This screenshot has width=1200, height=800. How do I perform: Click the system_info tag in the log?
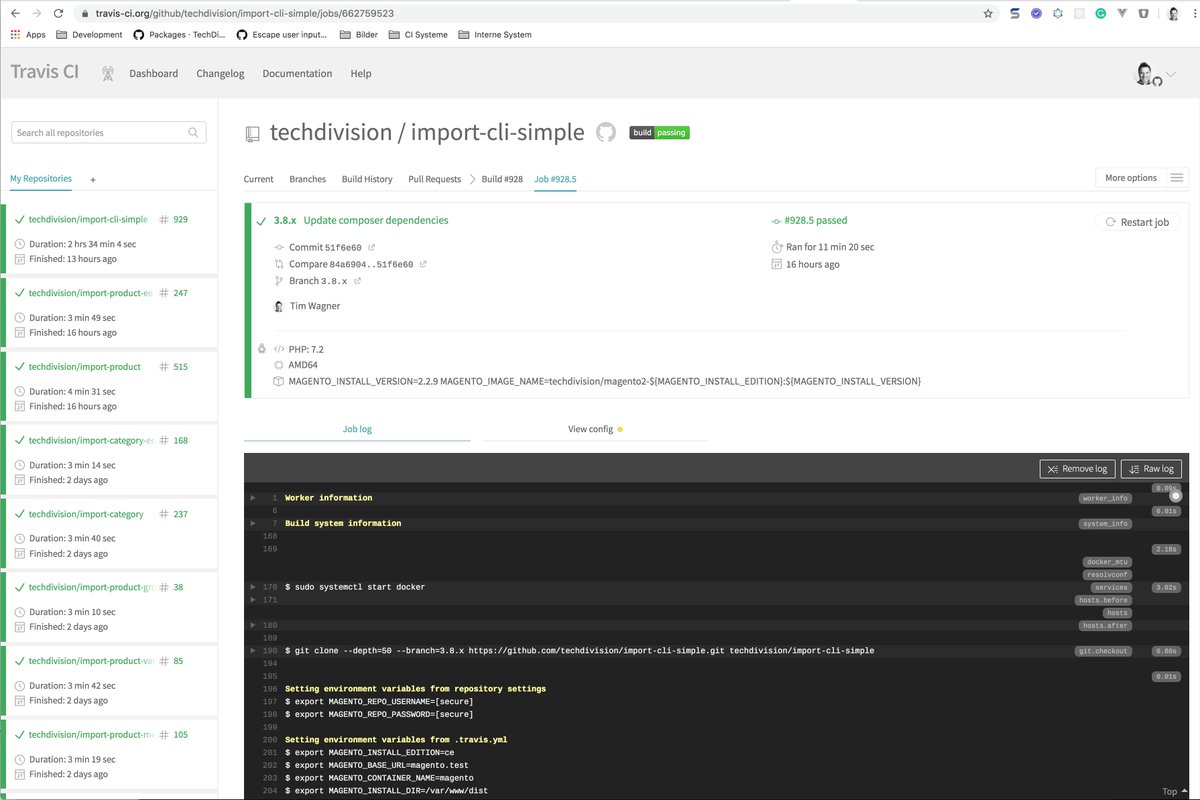[x=1105, y=524]
